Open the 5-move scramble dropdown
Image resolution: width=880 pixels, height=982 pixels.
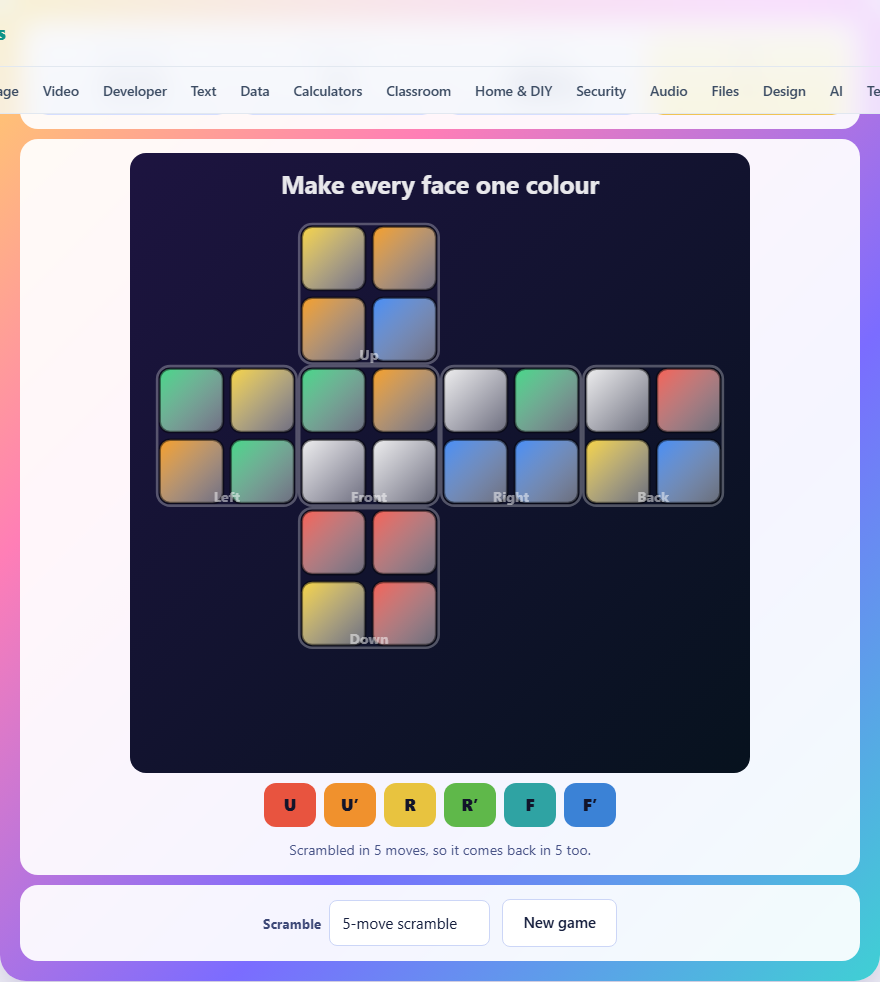tap(409, 923)
